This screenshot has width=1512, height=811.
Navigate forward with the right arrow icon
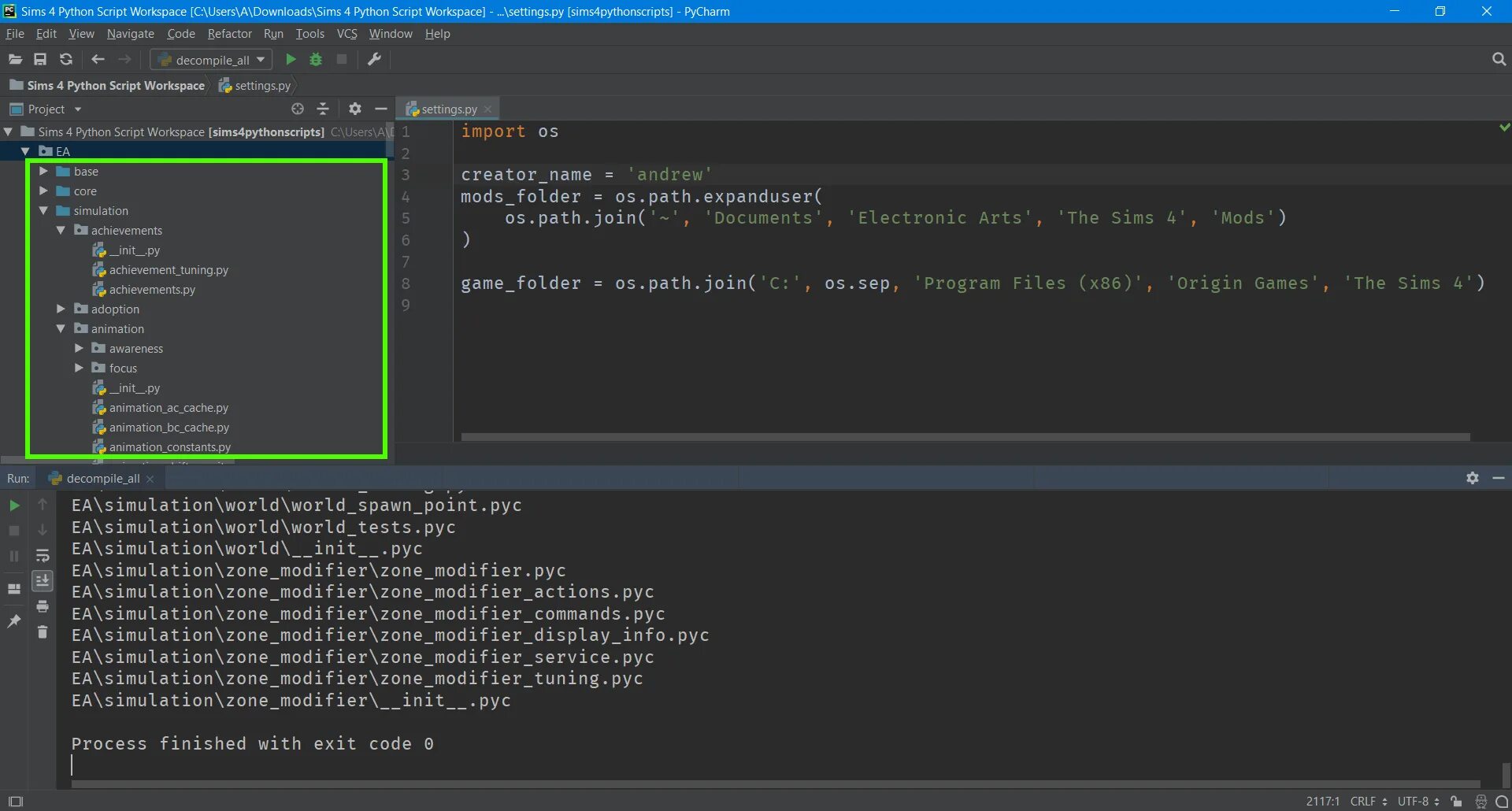click(124, 60)
